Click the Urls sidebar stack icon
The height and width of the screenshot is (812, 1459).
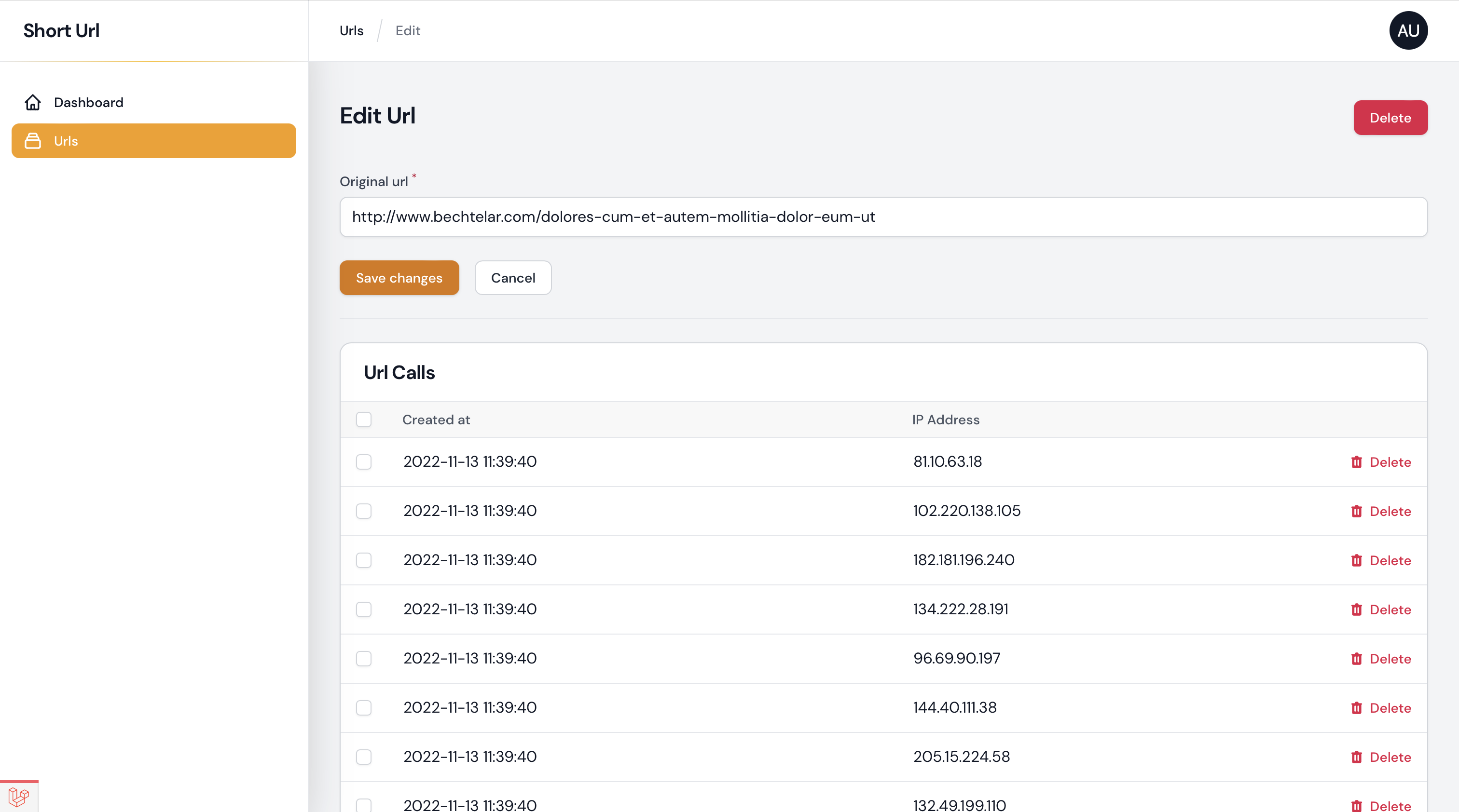click(33, 141)
